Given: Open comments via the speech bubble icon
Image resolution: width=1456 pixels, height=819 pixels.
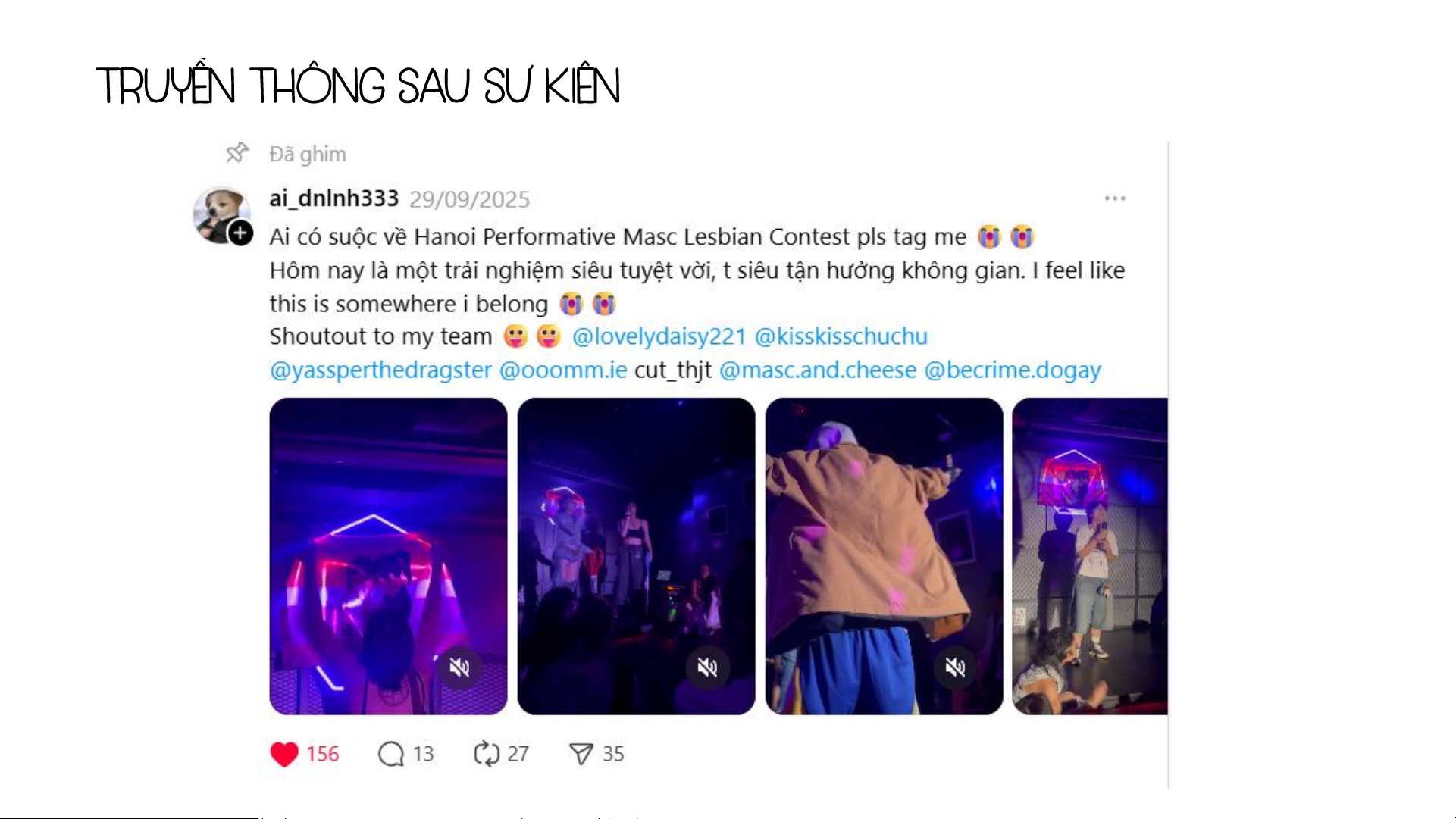Looking at the screenshot, I should pos(391,754).
